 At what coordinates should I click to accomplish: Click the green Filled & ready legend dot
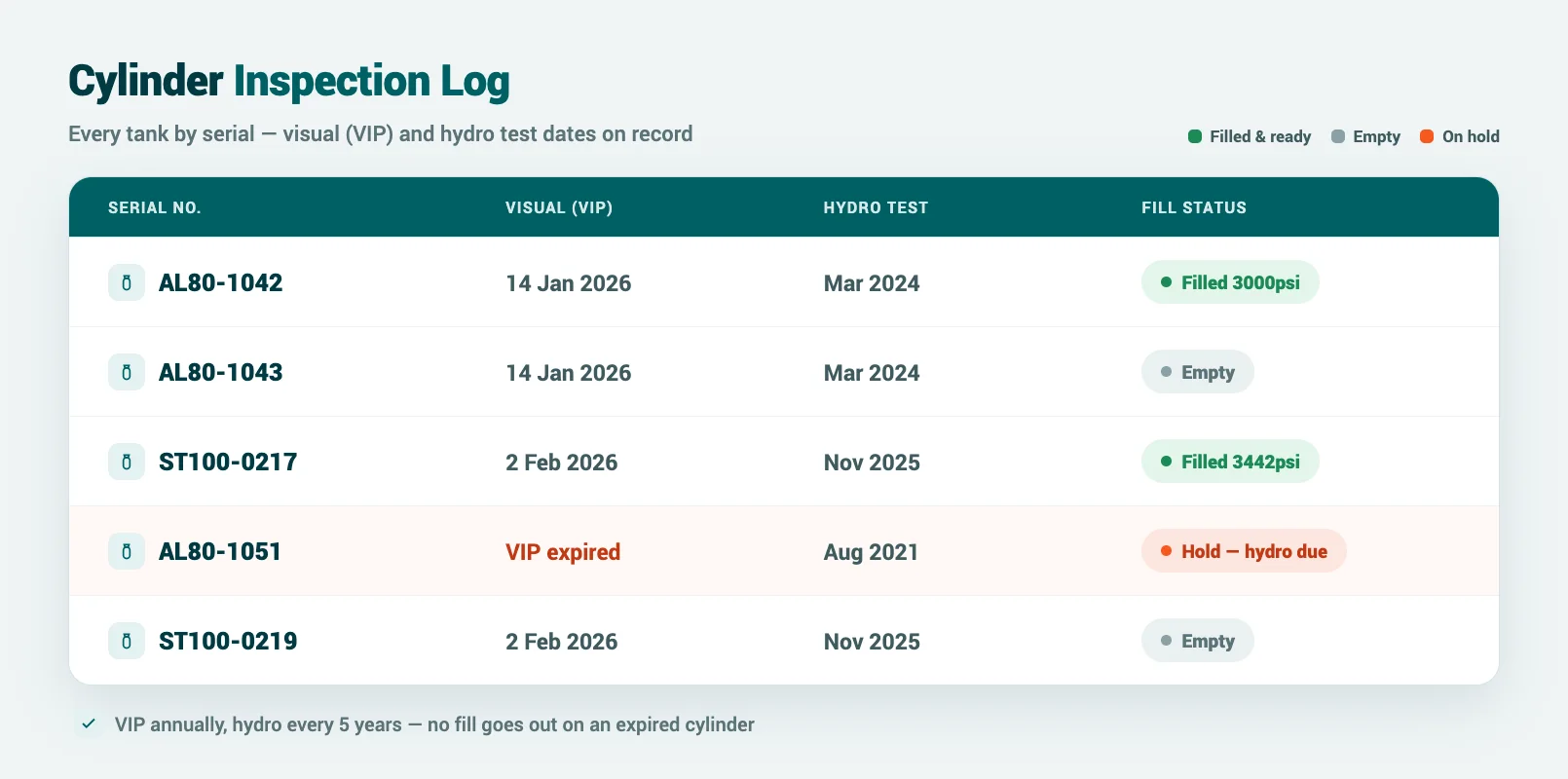pos(1195,136)
